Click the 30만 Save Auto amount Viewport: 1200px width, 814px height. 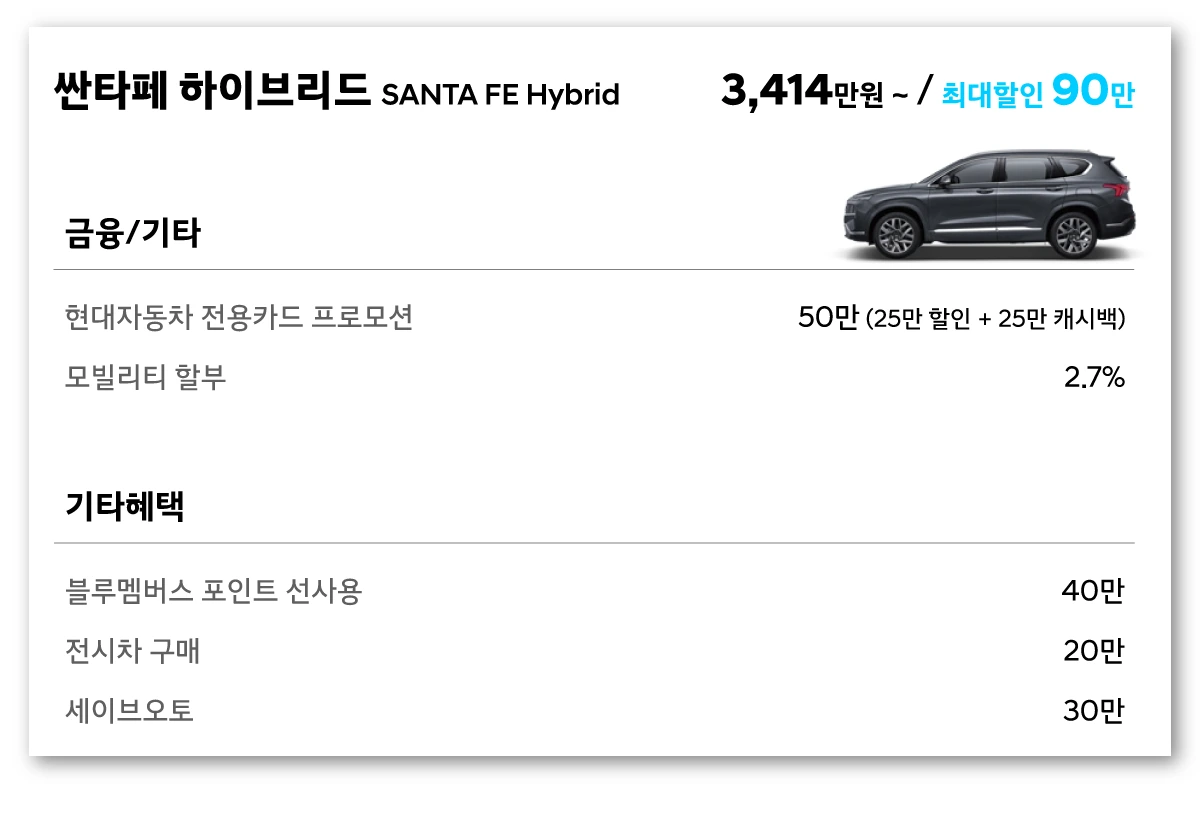[1094, 711]
